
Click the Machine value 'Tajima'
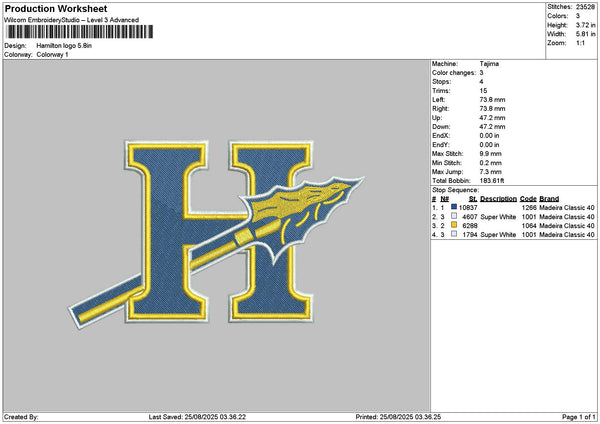coord(489,64)
